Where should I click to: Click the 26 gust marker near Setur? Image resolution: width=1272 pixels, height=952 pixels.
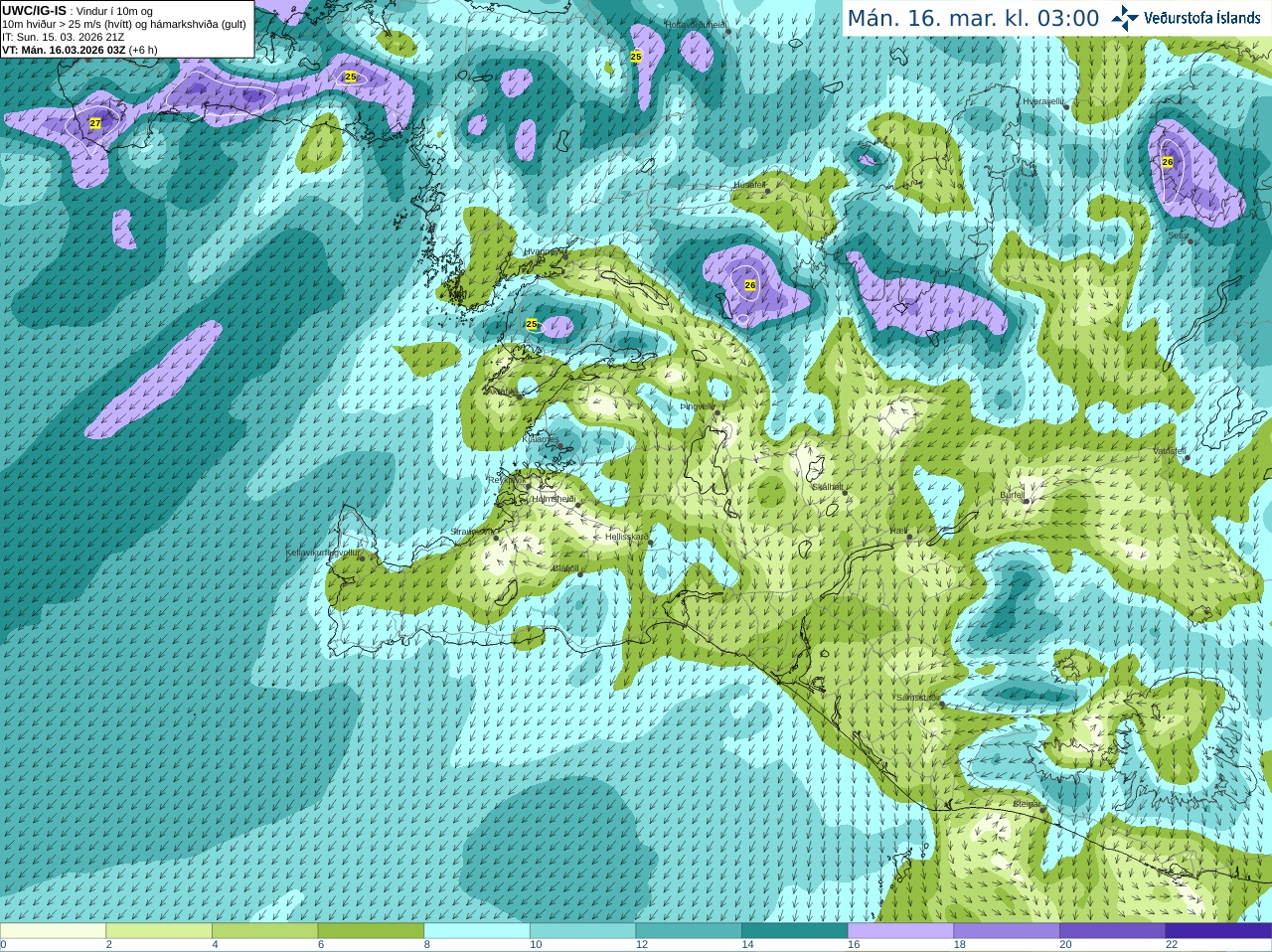[1168, 162]
